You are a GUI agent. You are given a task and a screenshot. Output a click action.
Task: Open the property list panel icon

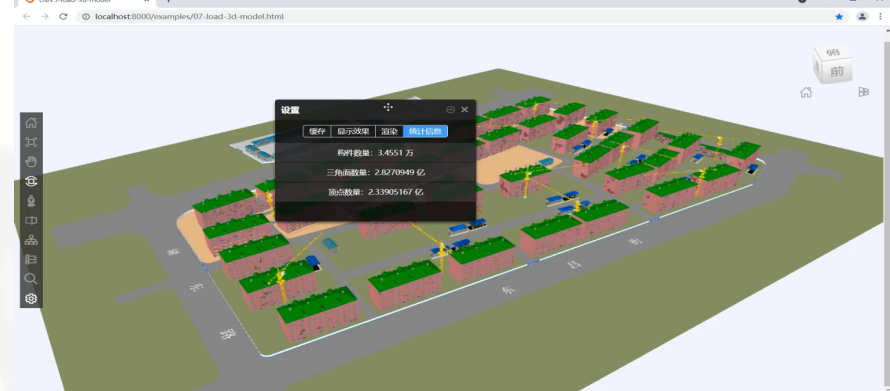click(31, 259)
